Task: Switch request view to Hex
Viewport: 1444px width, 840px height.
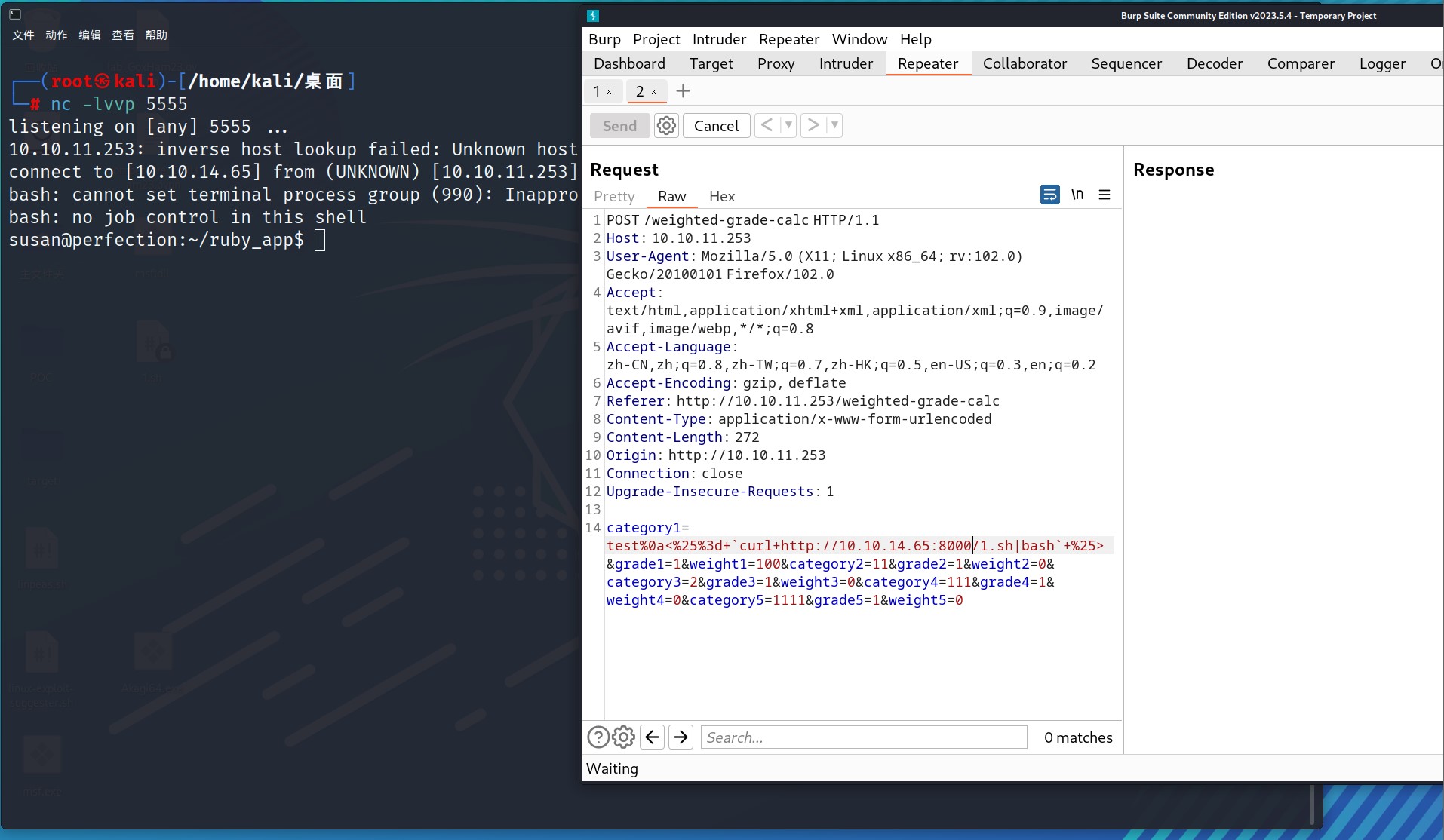Action: pos(721,196)
